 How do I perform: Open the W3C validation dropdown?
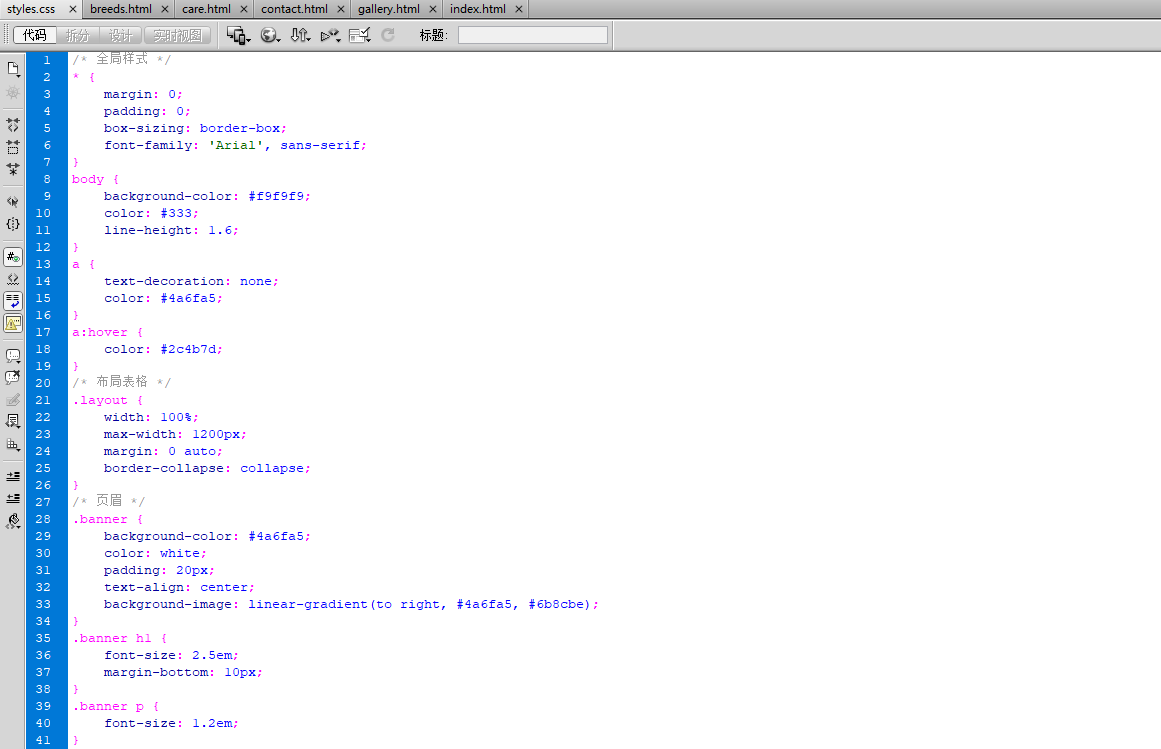pos(330,35)
